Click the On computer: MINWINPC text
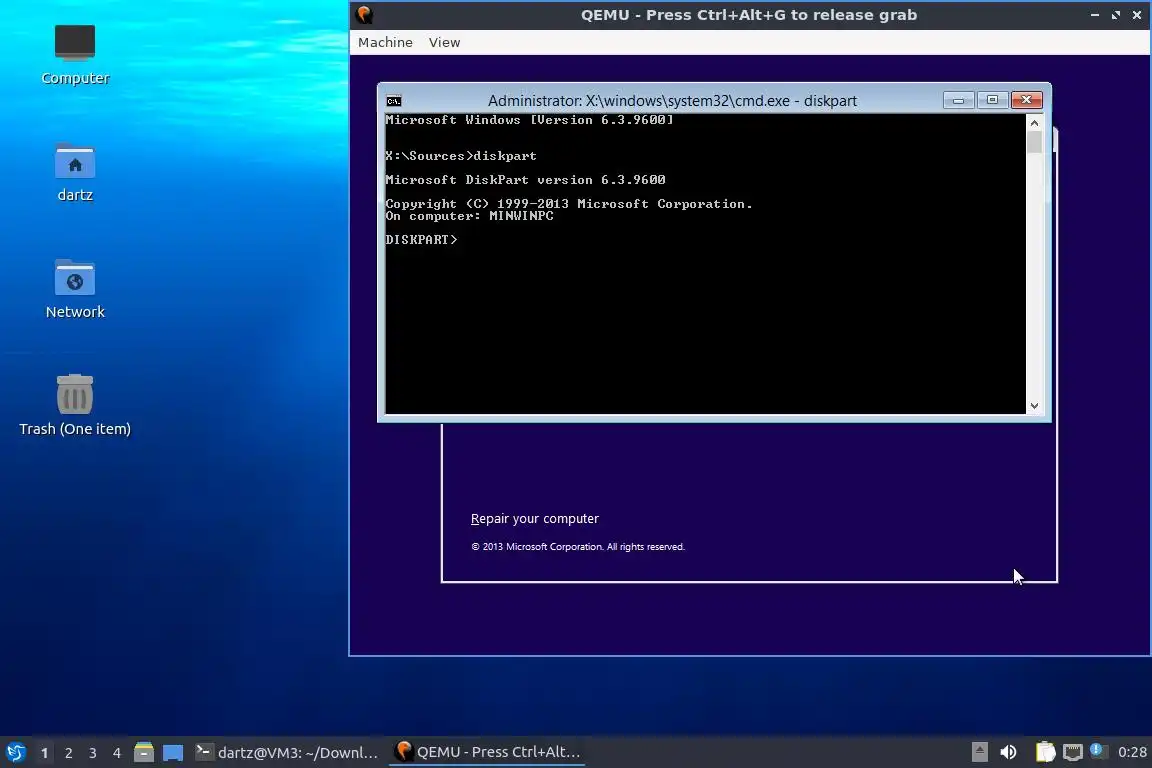This screenshot has width=1152, height=768. point(469,216)
